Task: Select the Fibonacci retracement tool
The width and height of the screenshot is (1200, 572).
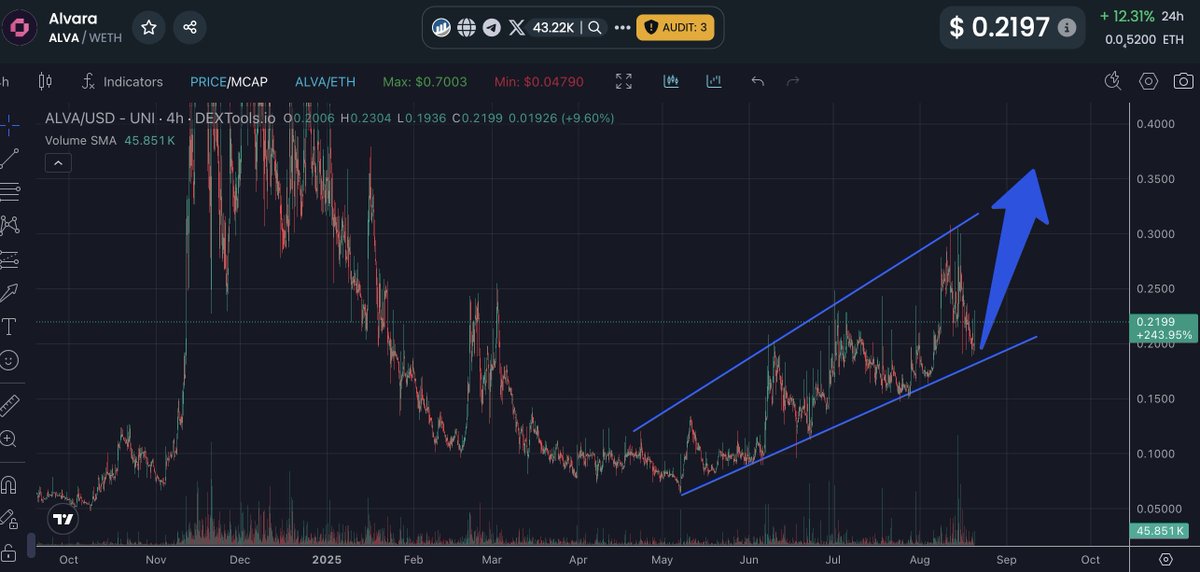Action: click(x=9, y=191)
